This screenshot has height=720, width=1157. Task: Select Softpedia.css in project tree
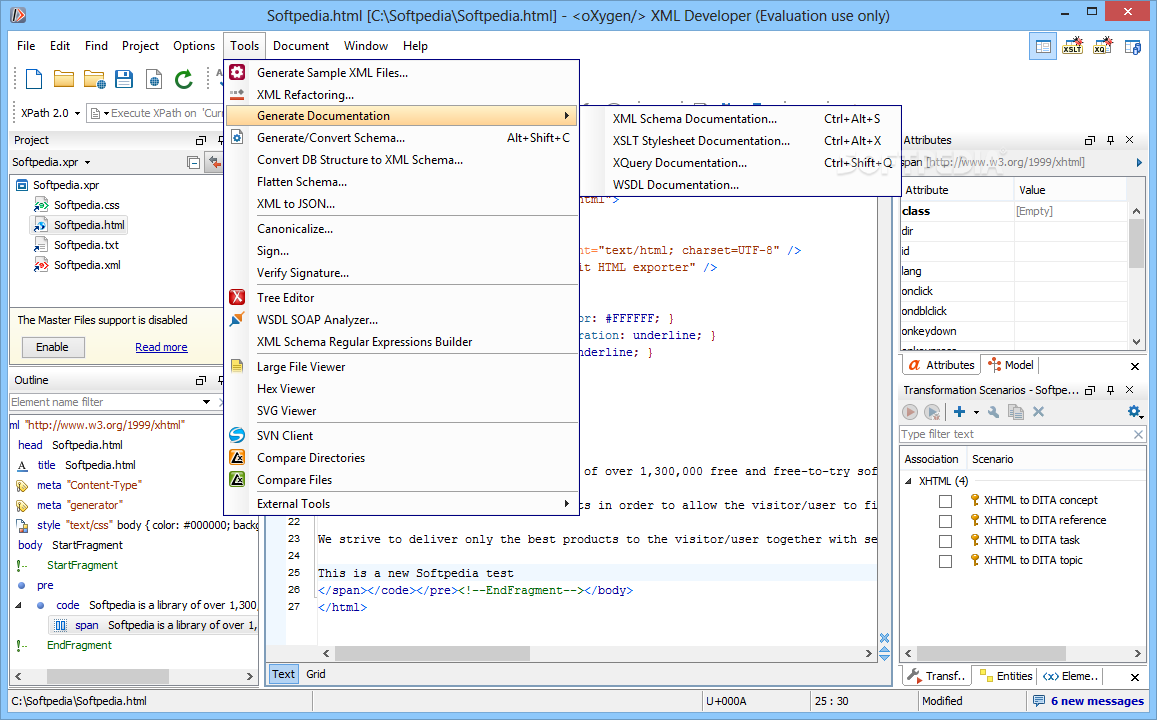click(86, 205)
